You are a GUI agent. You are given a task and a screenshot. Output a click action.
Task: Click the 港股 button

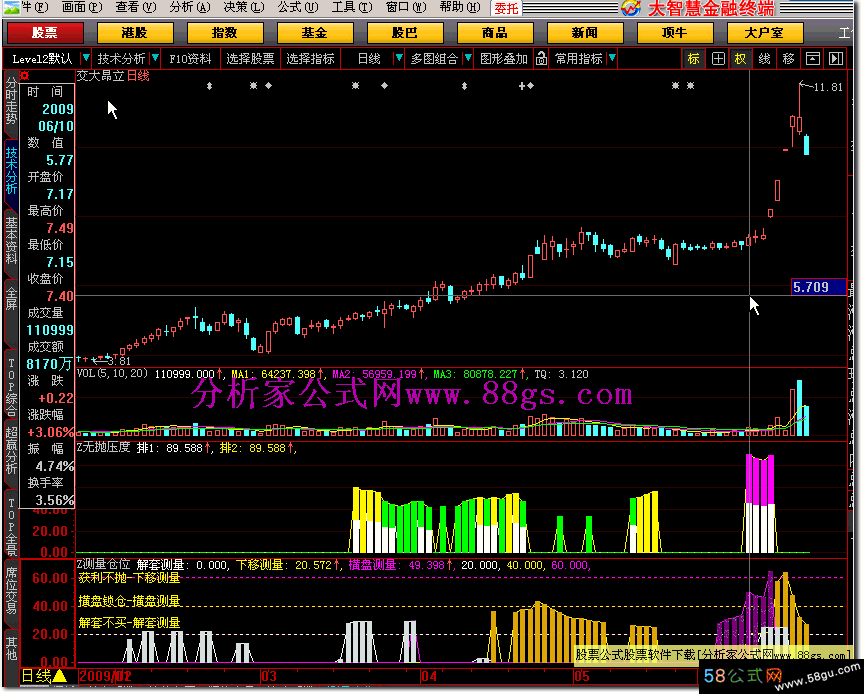click(x=134, y=33)
